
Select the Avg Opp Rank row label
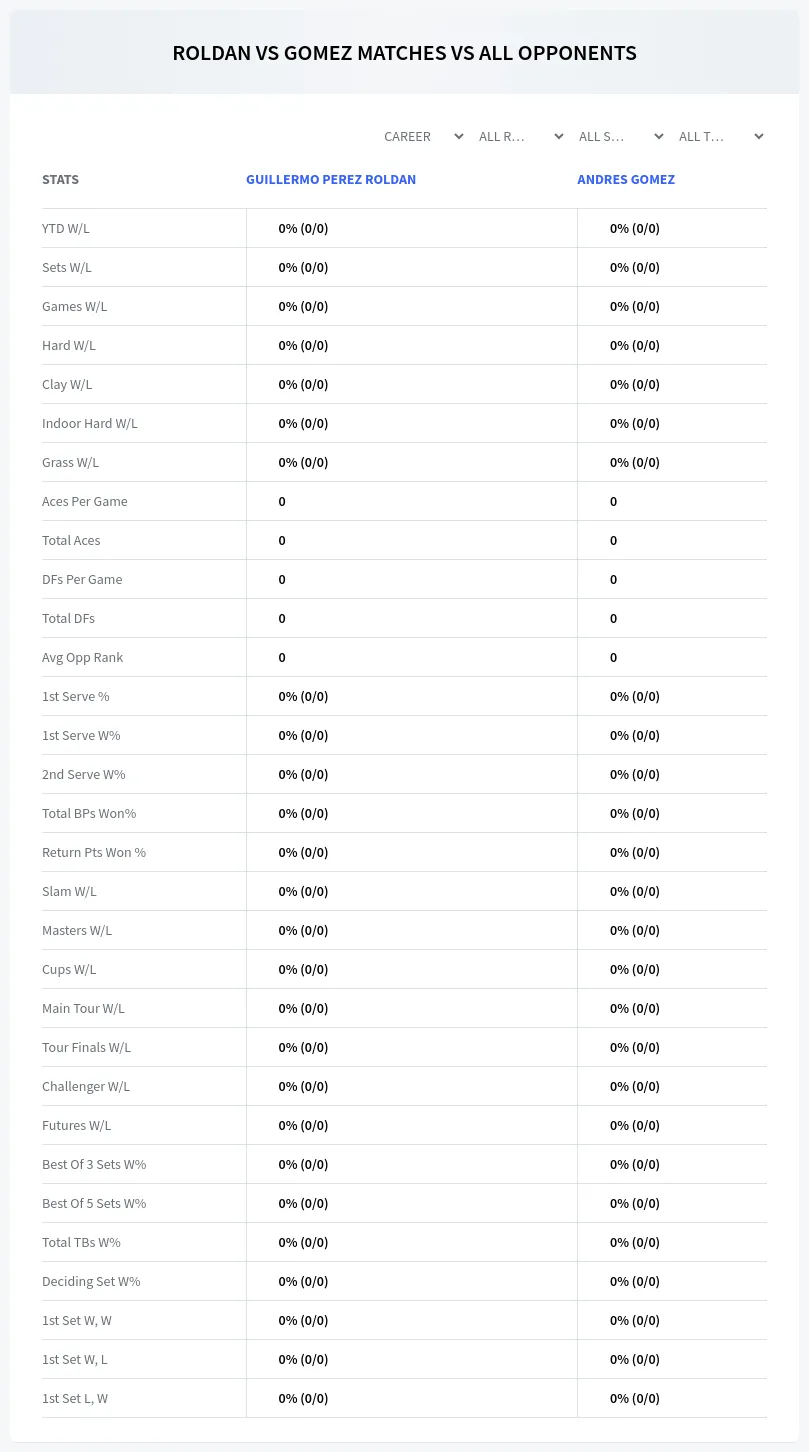click(x=83, y=657)
